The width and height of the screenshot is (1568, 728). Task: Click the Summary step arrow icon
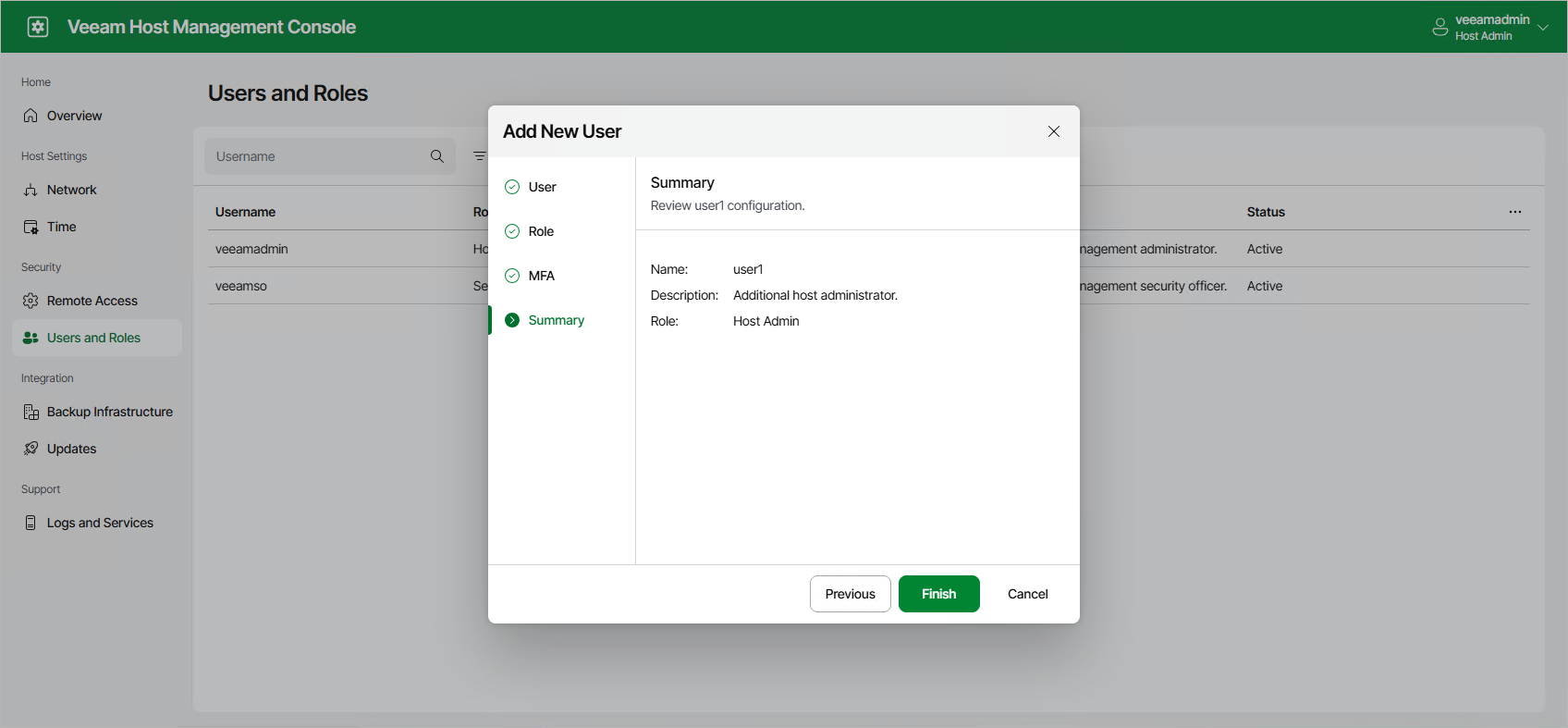tap(512, 320)
